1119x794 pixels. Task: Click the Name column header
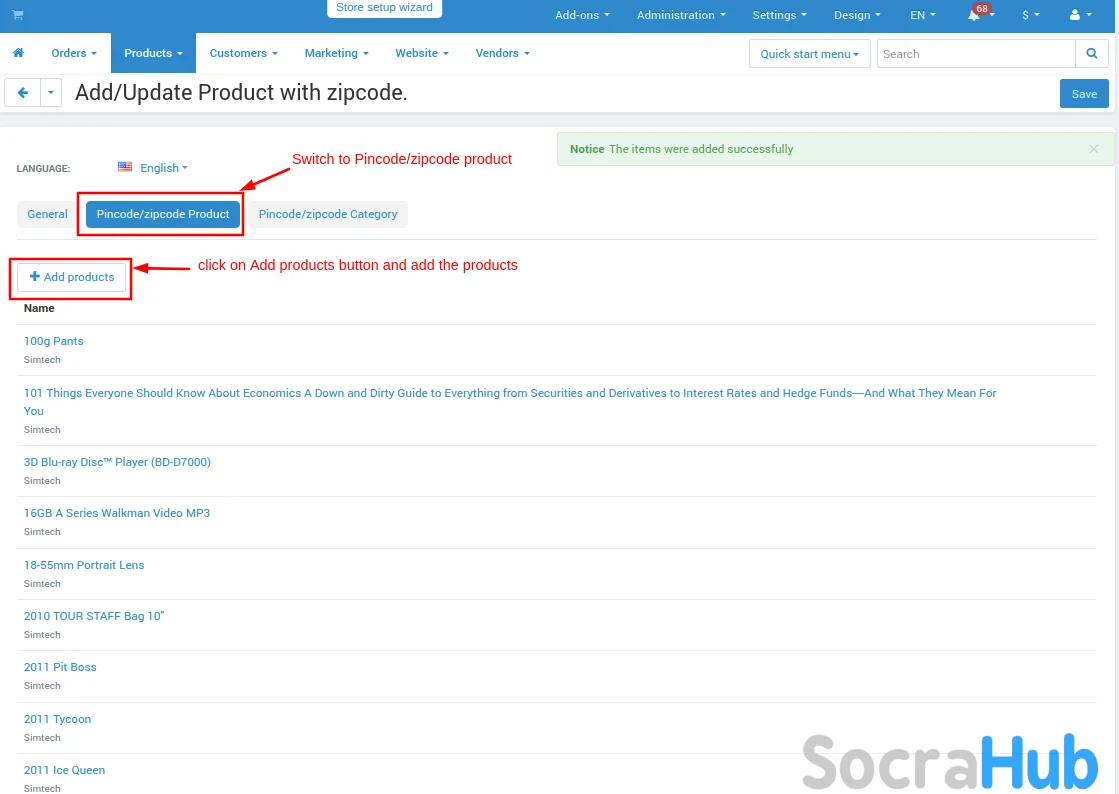(x=39, y=308)
